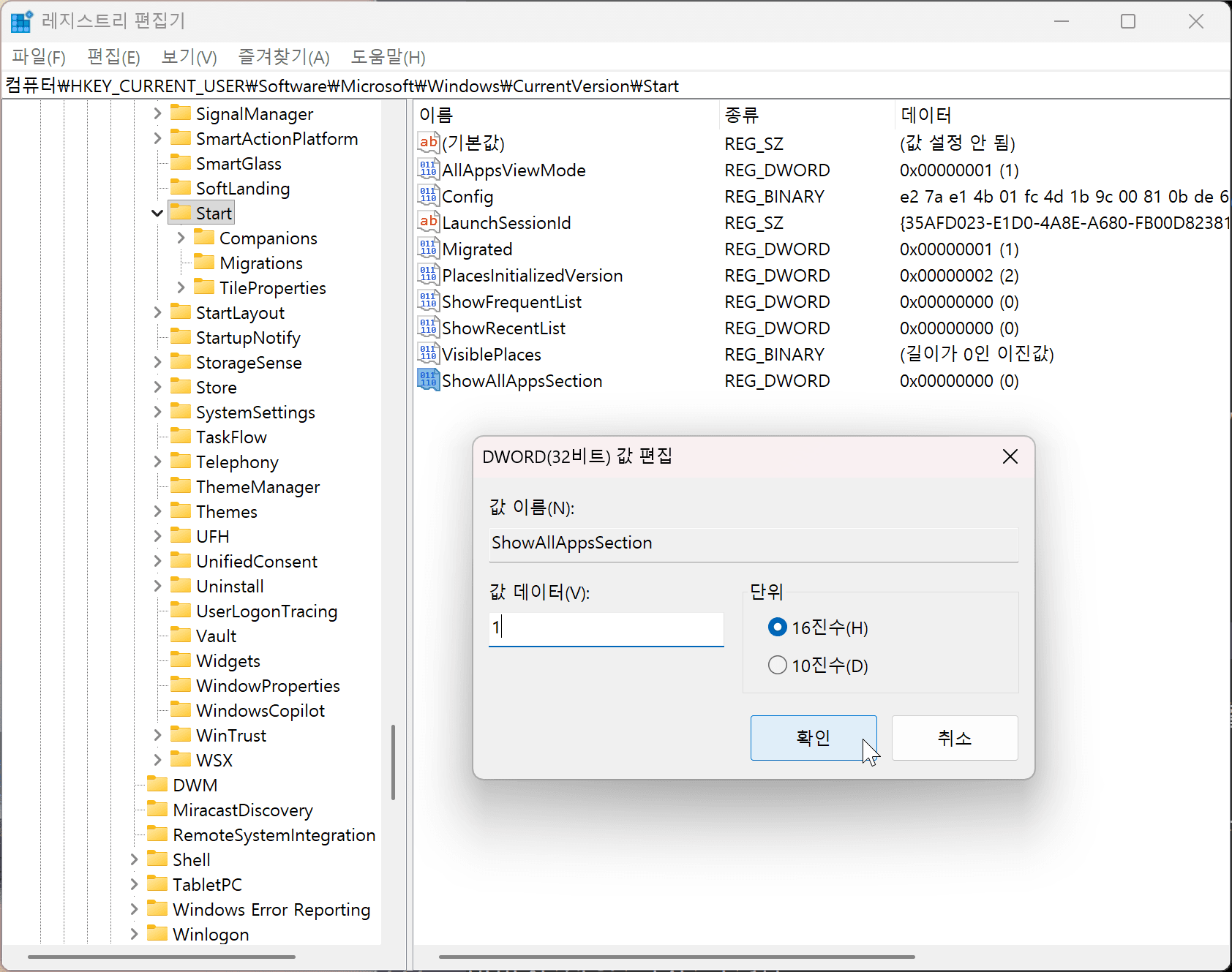
Task: Expand the Companions subkey
Action: [181, 238]
